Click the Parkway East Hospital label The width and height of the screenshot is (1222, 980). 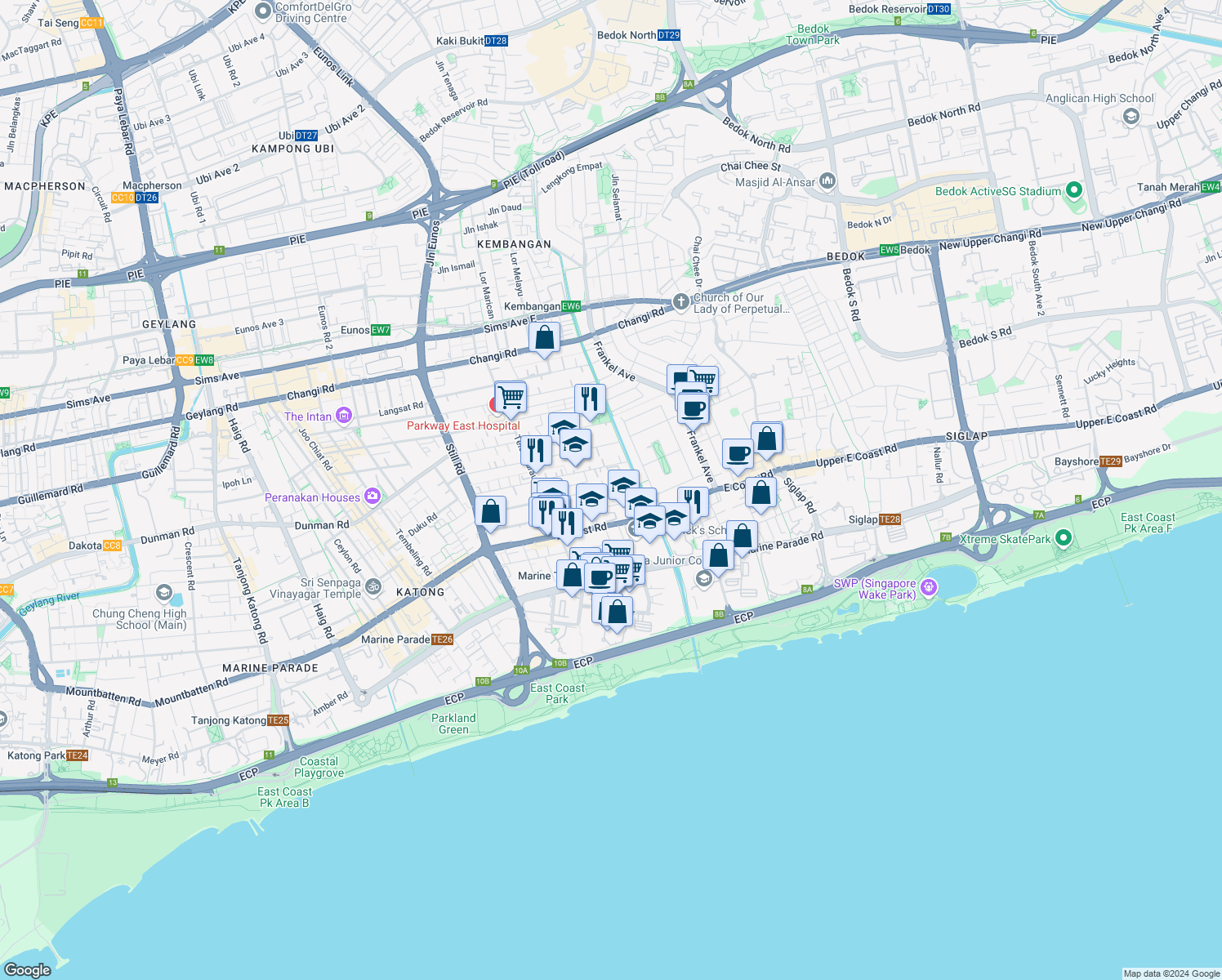(x=463, y=425)
